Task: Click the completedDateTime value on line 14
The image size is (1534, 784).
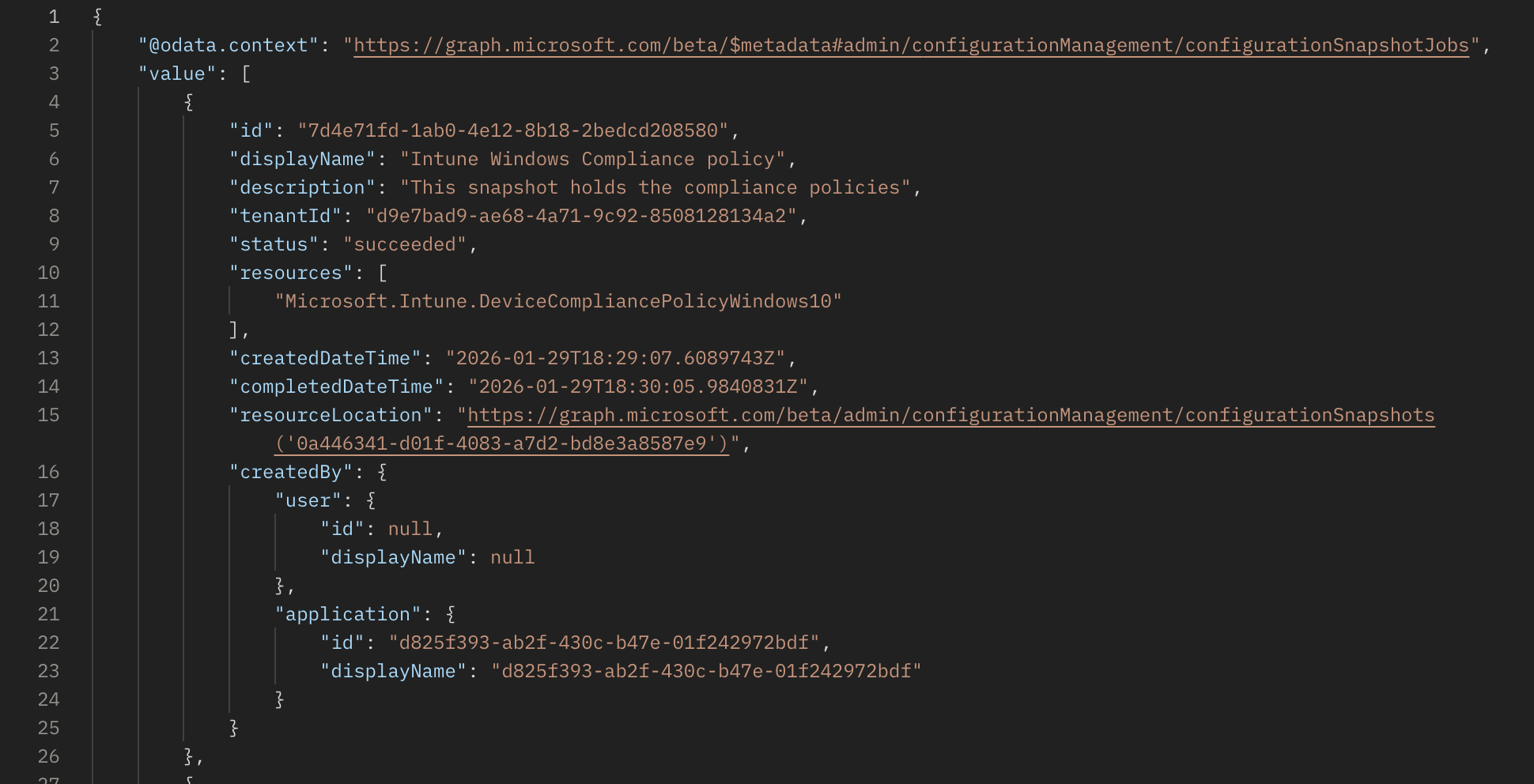Action: (x=642, y=386)
